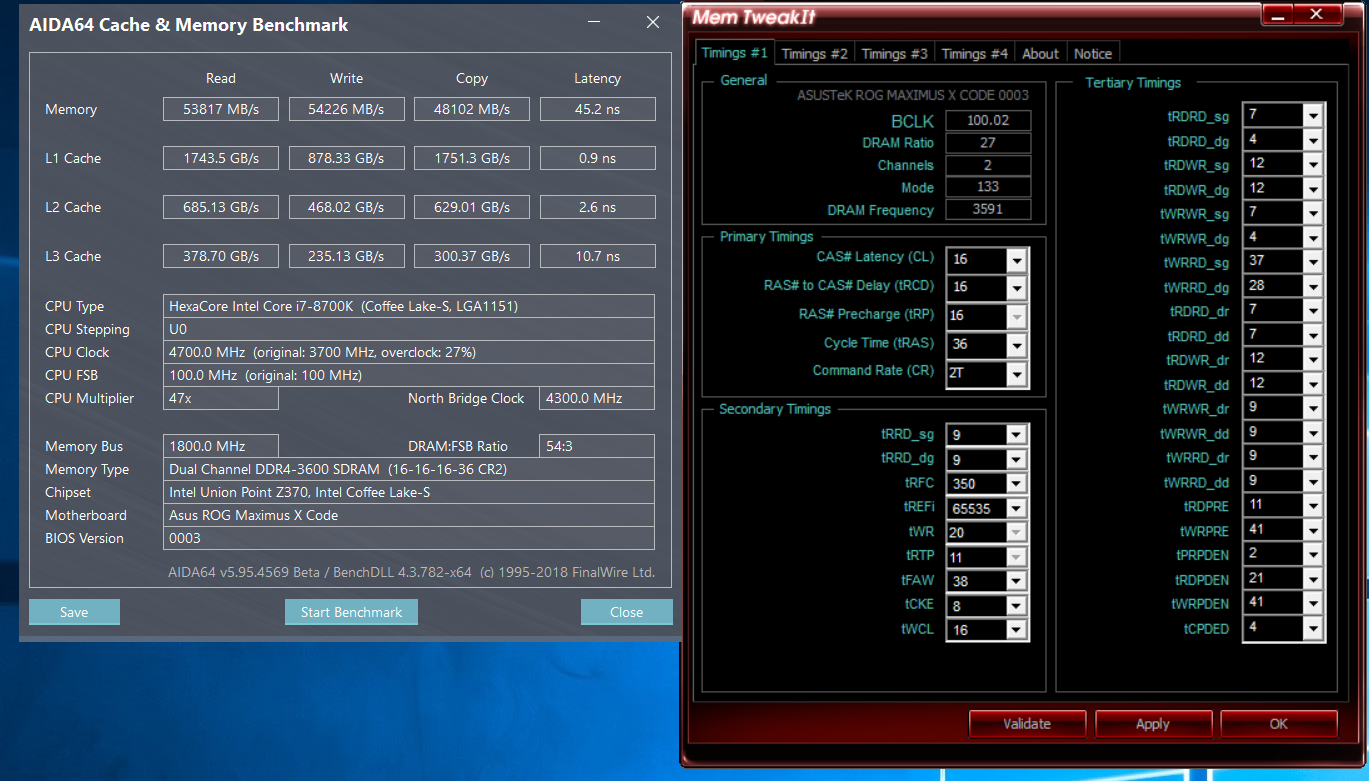Screen dimensions: 1369x781
Task: Open the tRDRD_sg dropdown
Action: 1313,116
